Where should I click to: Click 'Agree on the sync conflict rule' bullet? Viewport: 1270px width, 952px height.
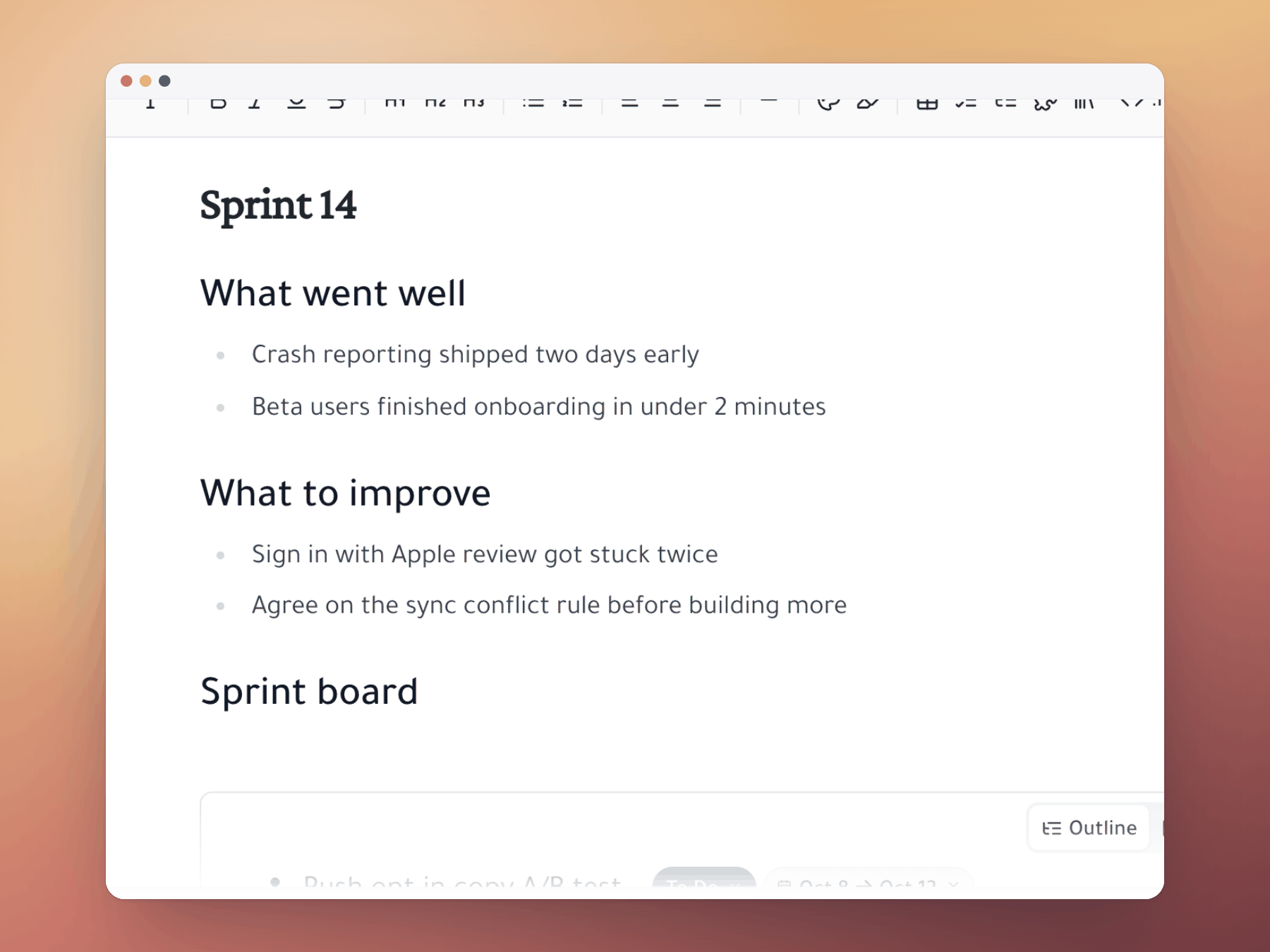pos(549,606)
